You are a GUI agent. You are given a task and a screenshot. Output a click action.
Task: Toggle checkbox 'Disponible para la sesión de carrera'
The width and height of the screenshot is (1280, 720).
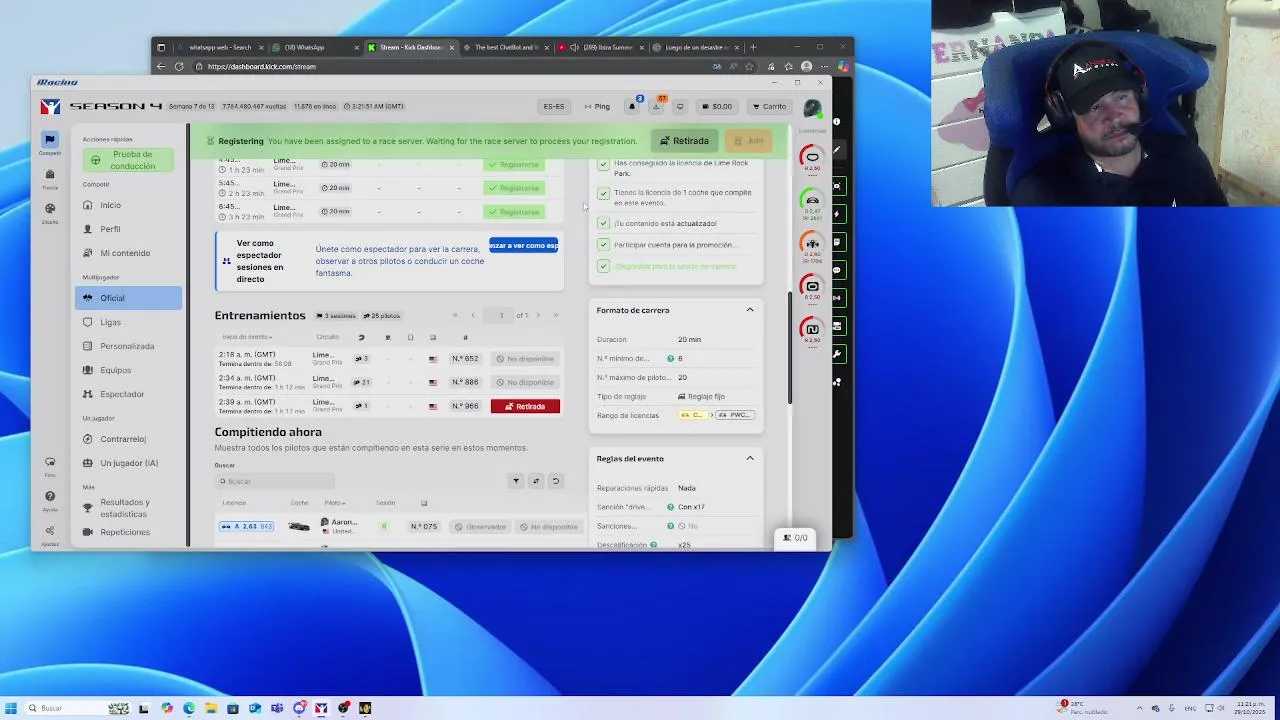603,266
